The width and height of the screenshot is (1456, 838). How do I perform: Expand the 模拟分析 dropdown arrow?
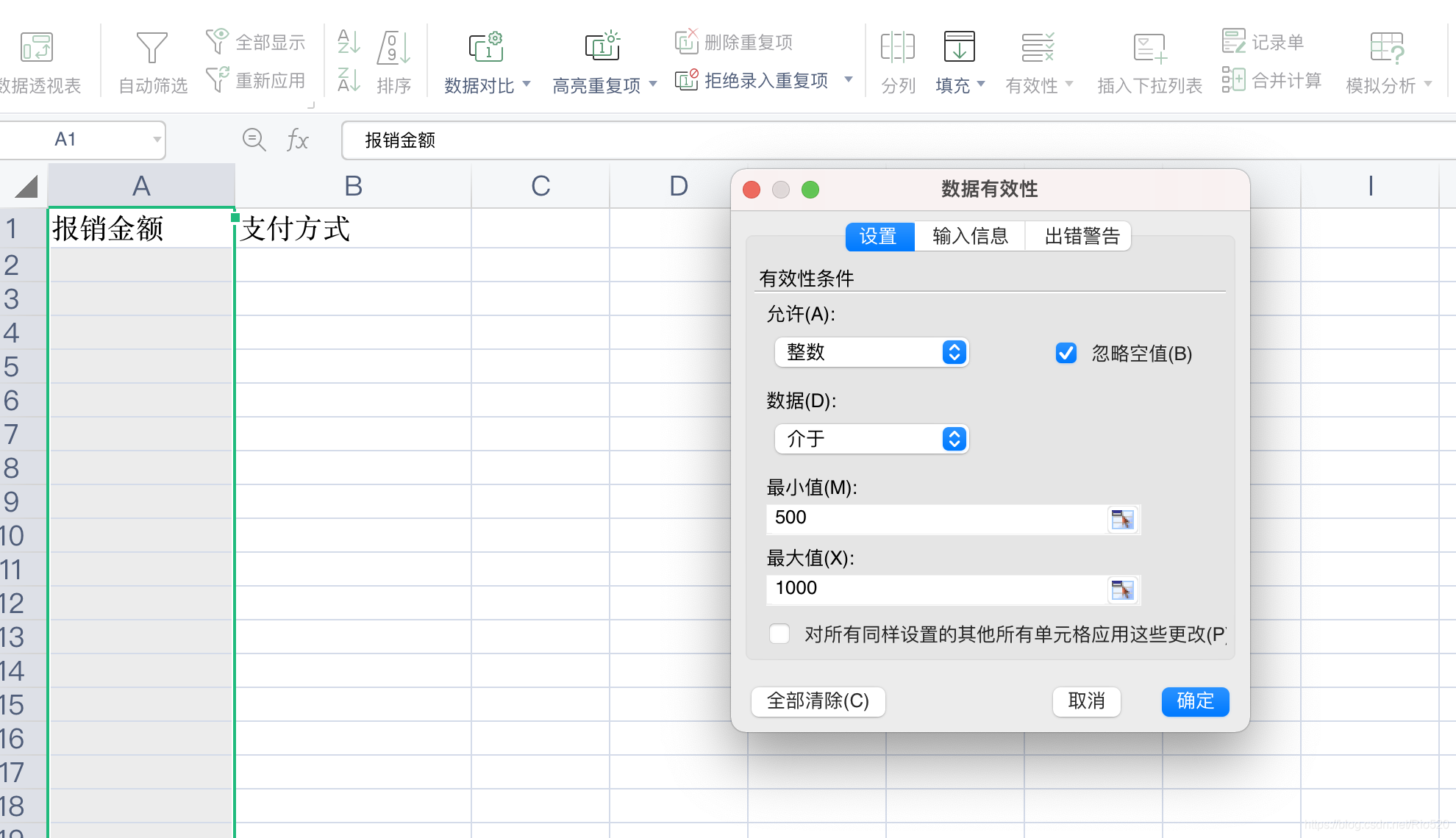point(1428,85)
